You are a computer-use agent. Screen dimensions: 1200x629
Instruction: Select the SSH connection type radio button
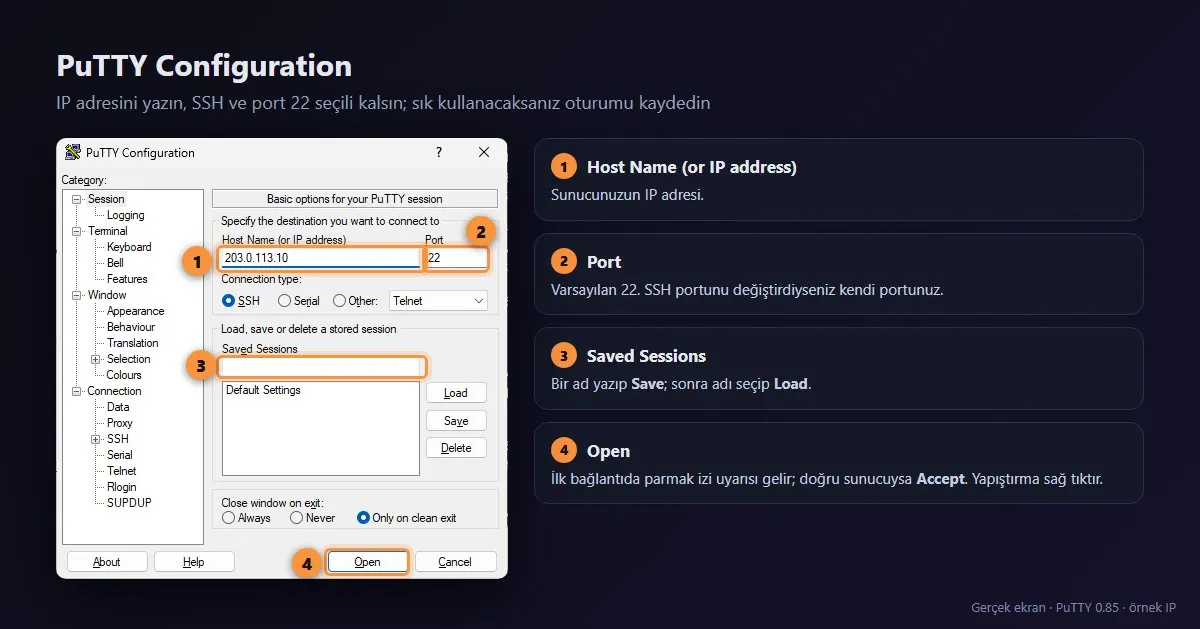[228, 300]
